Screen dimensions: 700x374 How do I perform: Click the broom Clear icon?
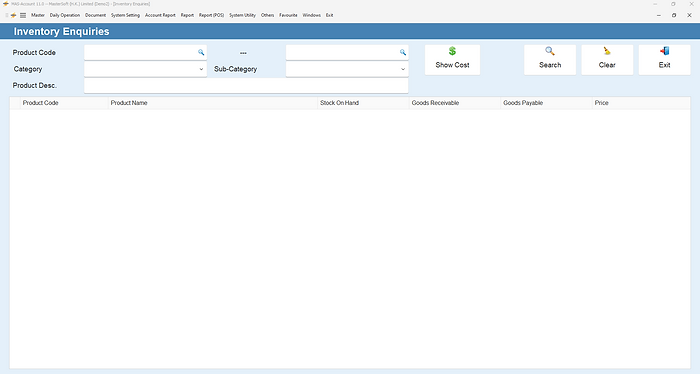(607, 51)
